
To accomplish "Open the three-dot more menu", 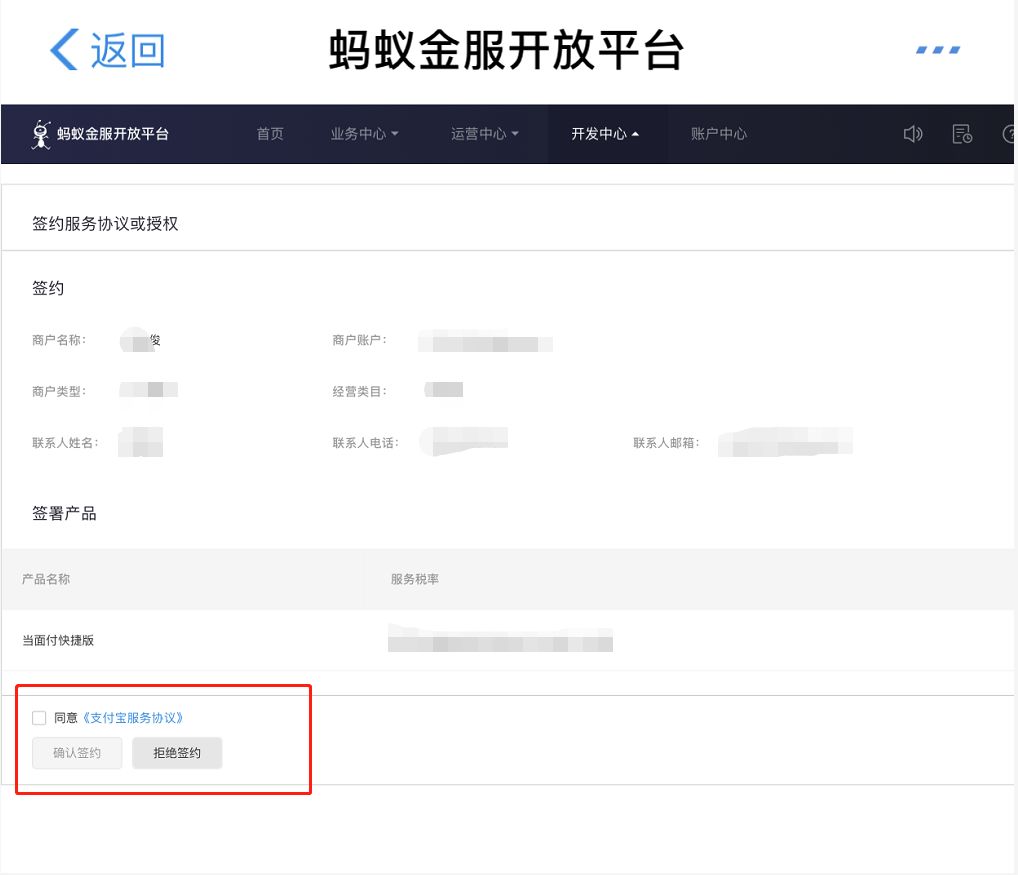I will click(x=937, y=50).
